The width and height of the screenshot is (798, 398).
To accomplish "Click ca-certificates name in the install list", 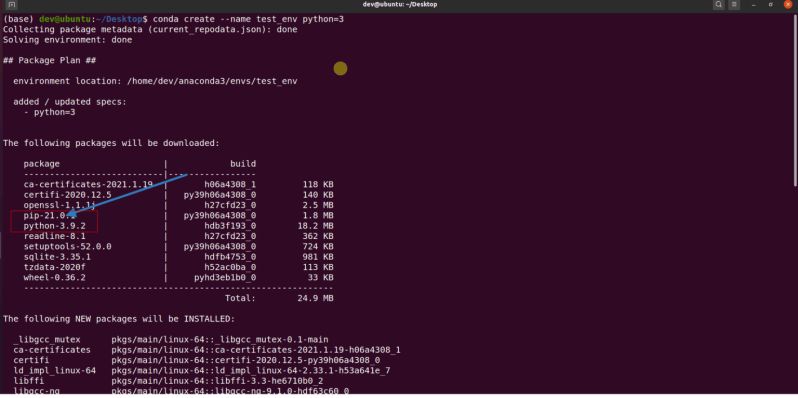I will click(52, 350).
